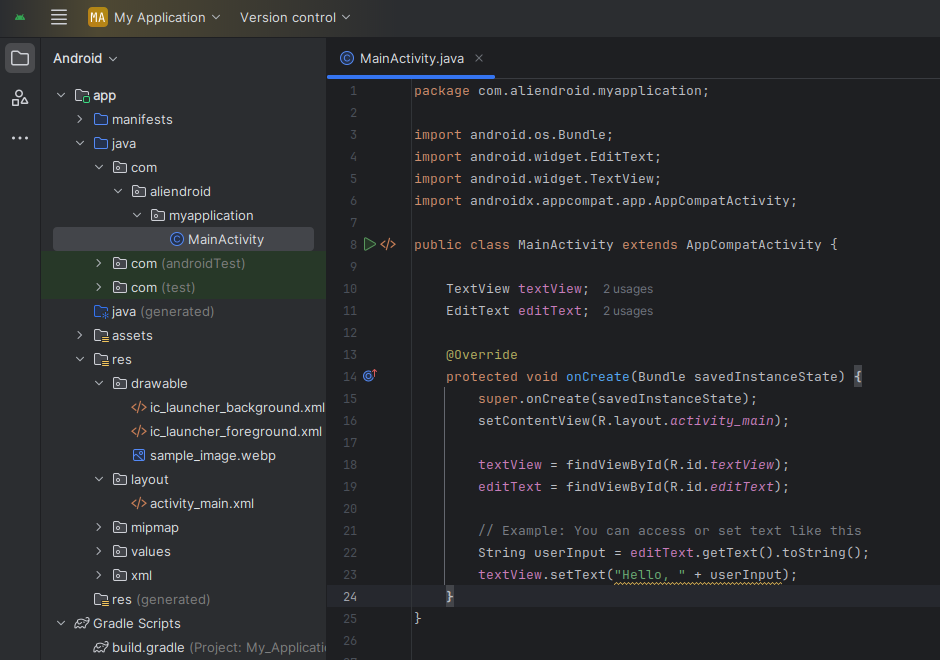The height and width of the screenshot is (660, 940).
Task: Click the onCreate method name on line 14
Action: coord(598,376)
